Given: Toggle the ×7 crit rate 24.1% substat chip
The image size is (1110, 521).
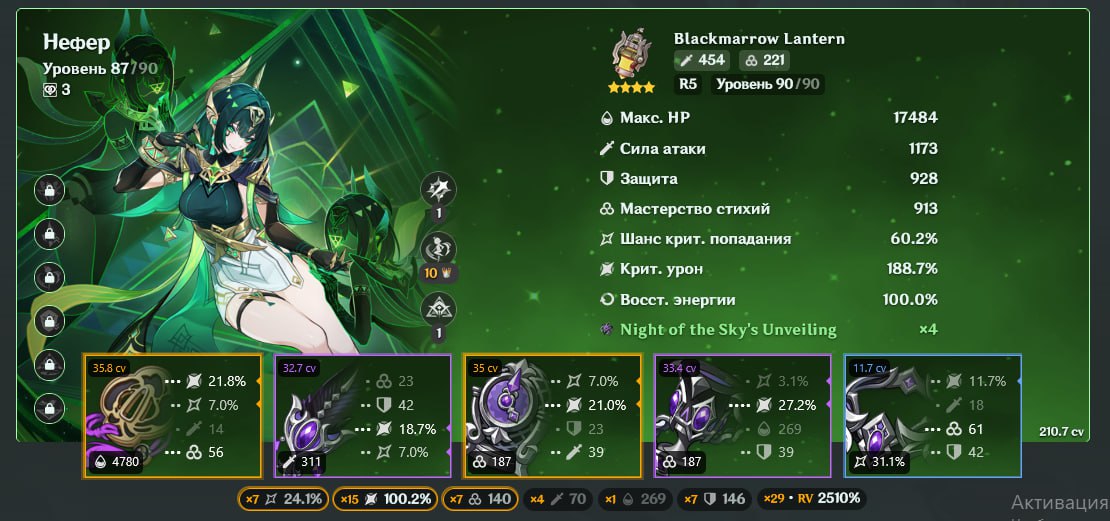Looking at the screenshot, I should 282,499.
